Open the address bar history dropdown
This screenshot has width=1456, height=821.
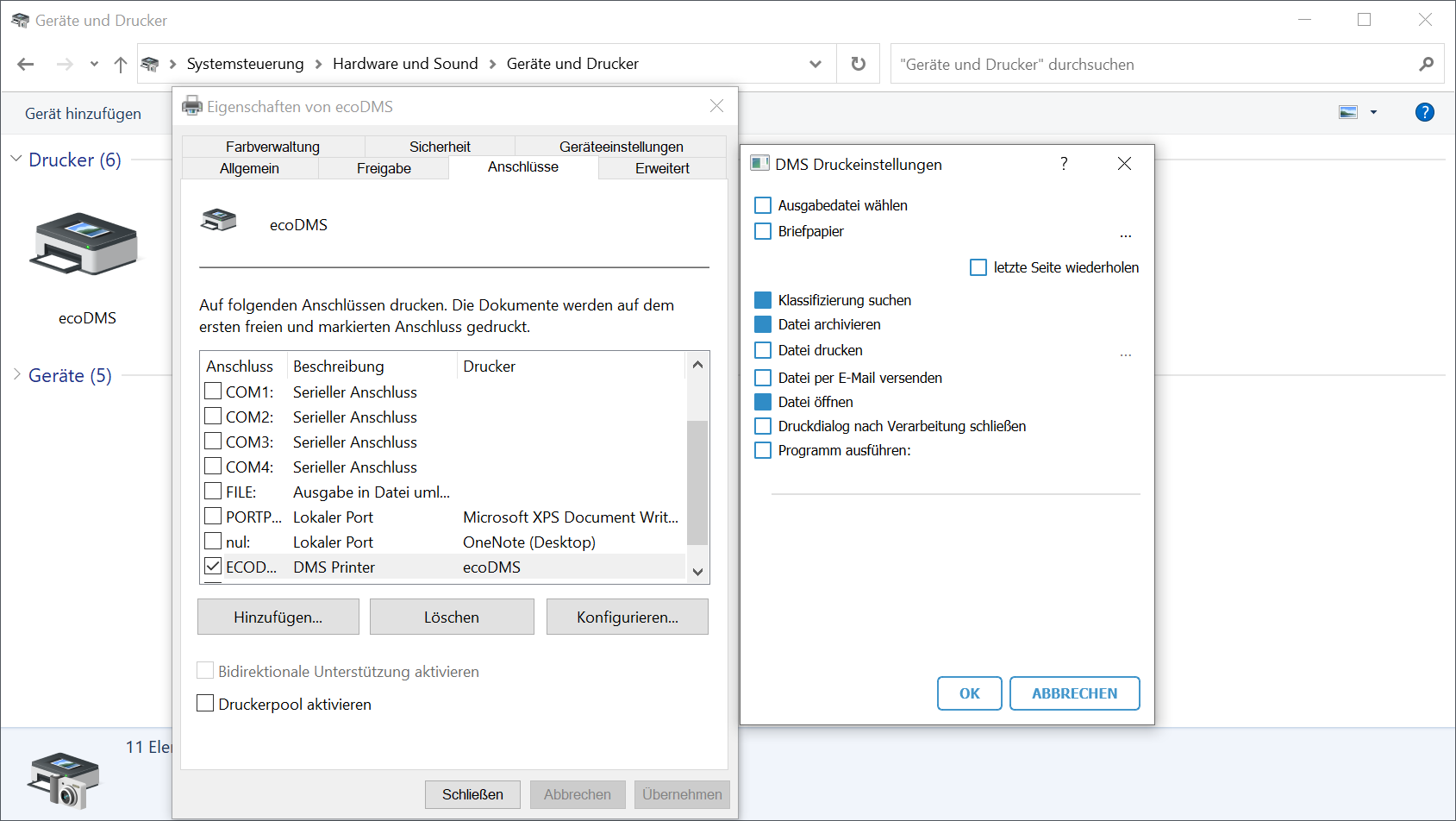(815, 64)
